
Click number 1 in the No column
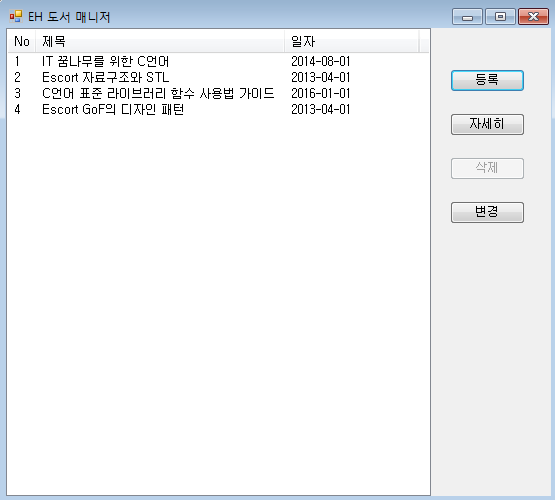(x=17, y=62)
